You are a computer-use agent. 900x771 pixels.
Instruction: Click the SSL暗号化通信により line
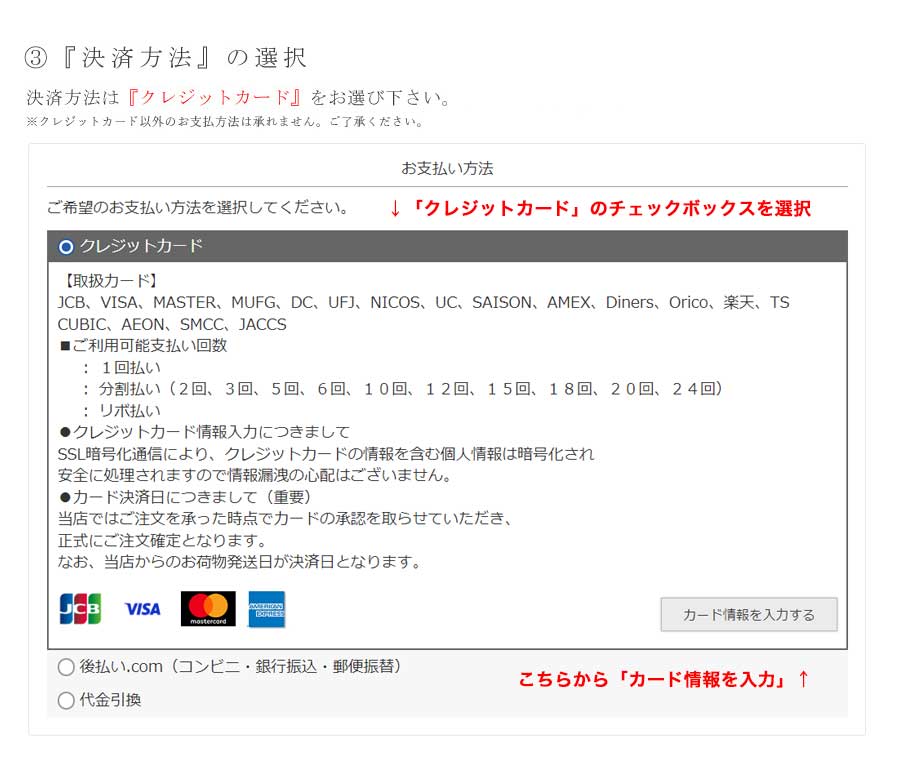[x=326, y=454]
